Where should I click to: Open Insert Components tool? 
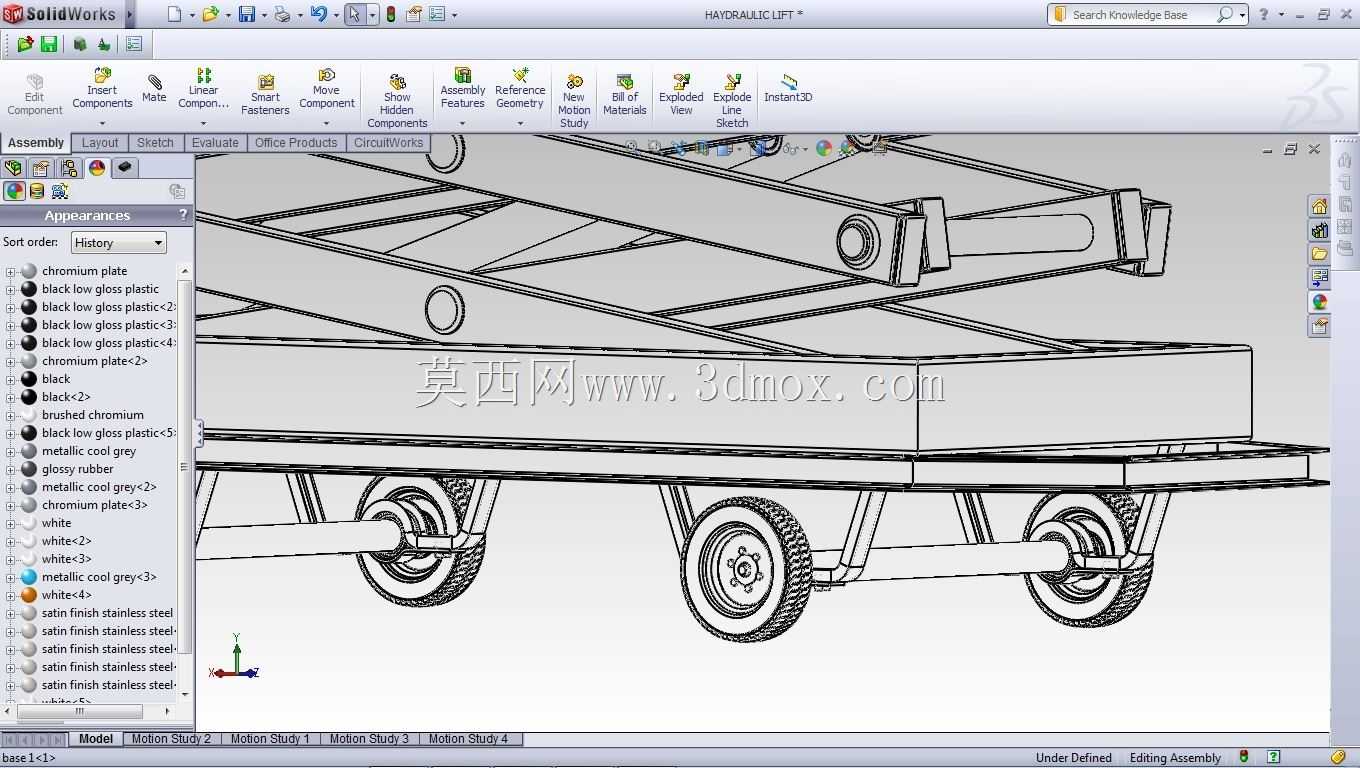[x=102, y=88]
